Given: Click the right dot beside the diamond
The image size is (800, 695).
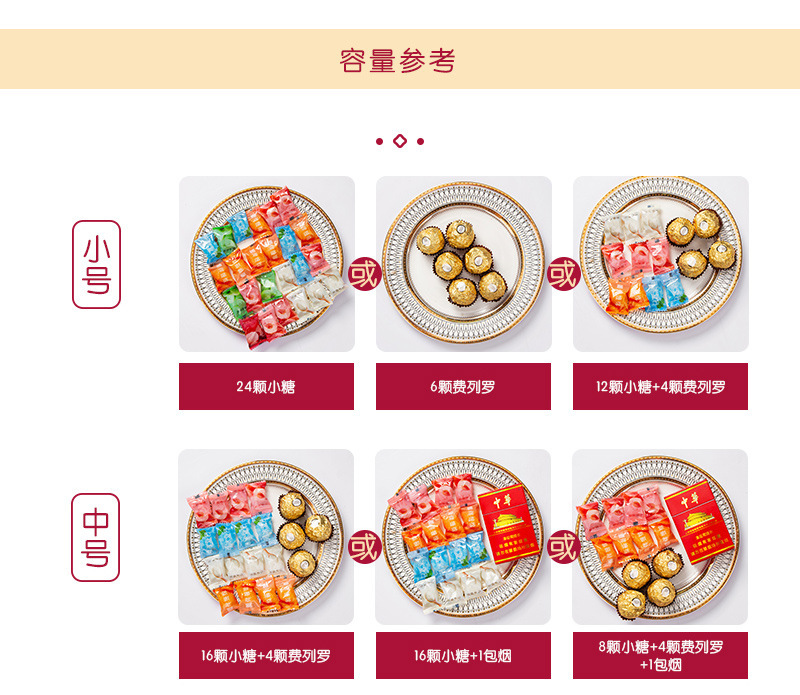Looking at the screenshot, I should coord(420,141).
